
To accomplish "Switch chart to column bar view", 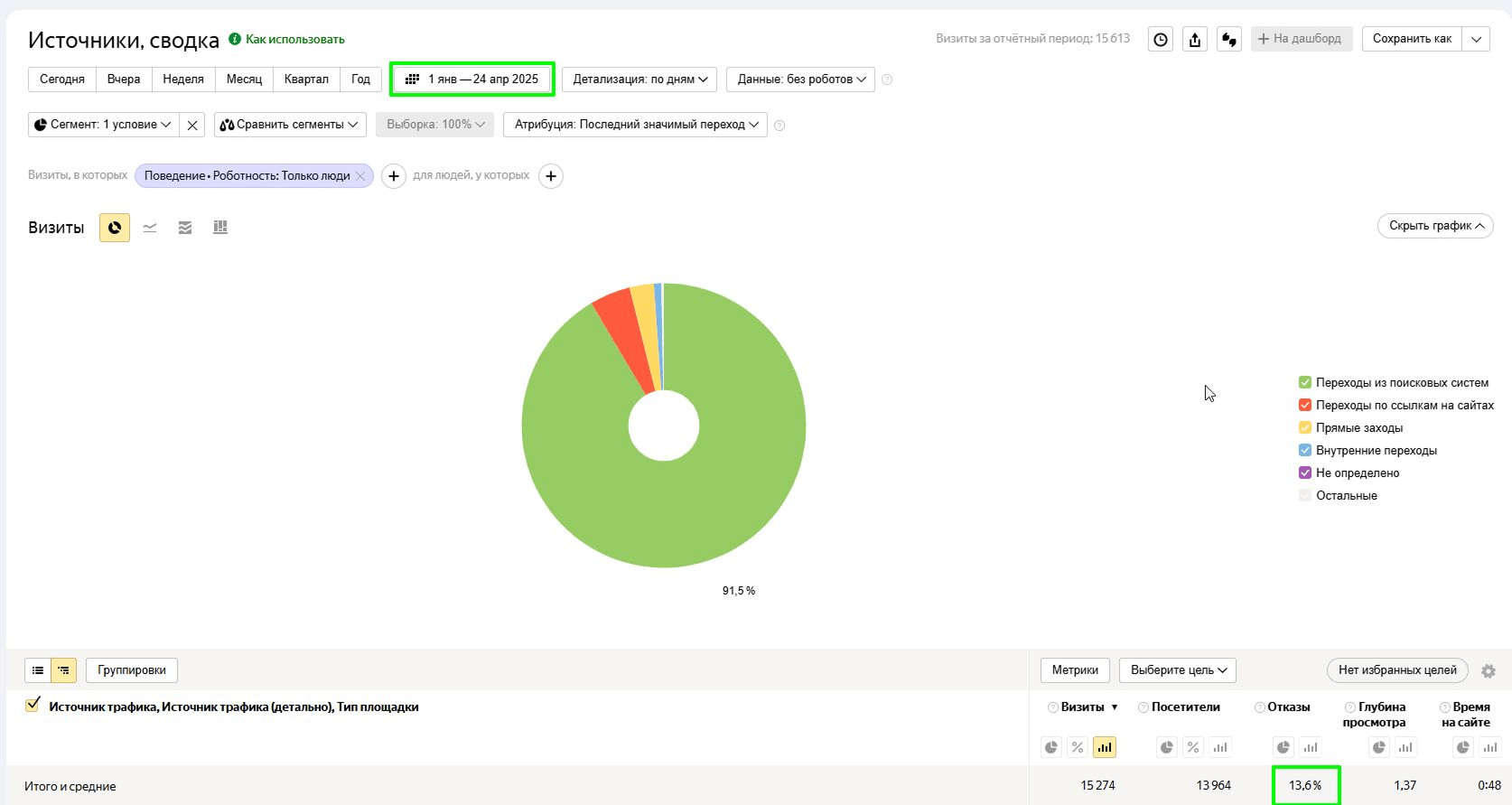I will point(220,228).
